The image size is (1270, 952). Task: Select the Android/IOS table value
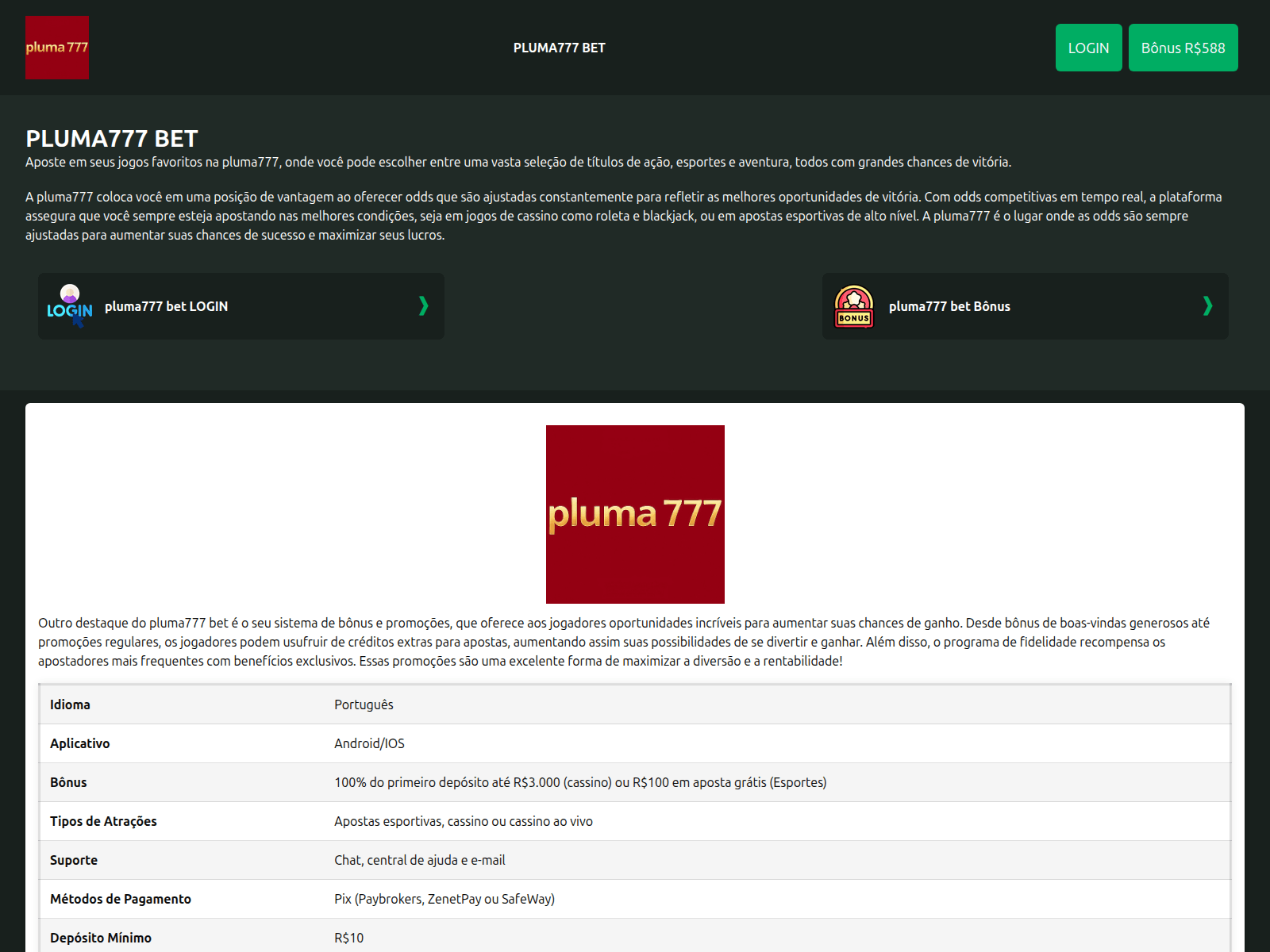(x=369, y=743)
